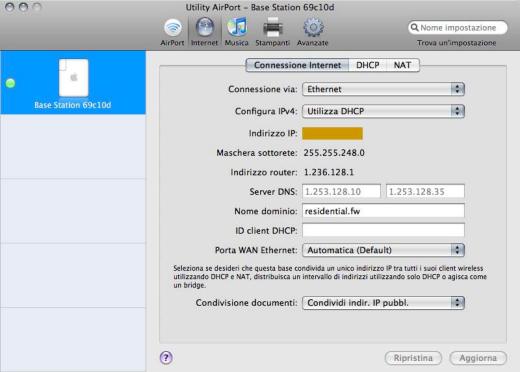Switch to the DHCP tab
This screenshot has height=372, width=520.
367,65
